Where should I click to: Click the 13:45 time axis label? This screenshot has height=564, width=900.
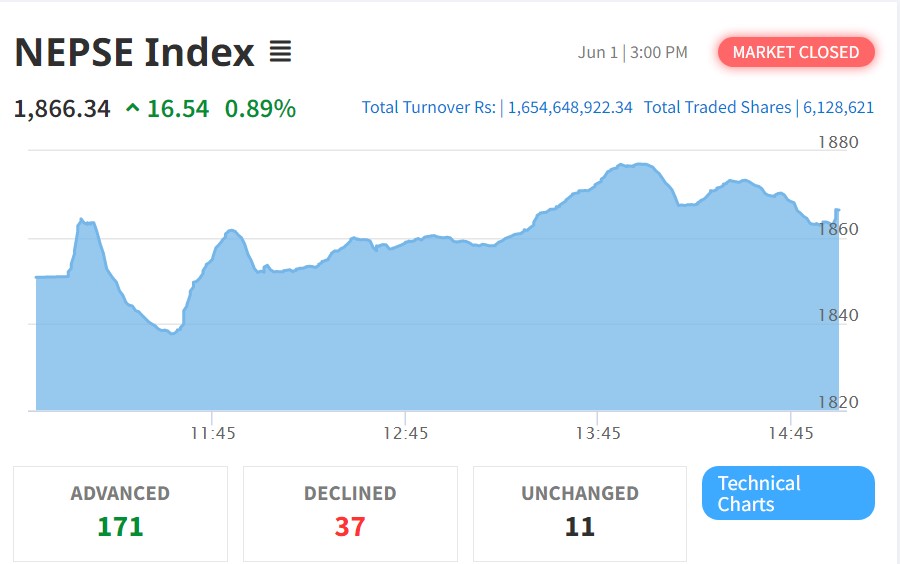click(x=598, y=433)
